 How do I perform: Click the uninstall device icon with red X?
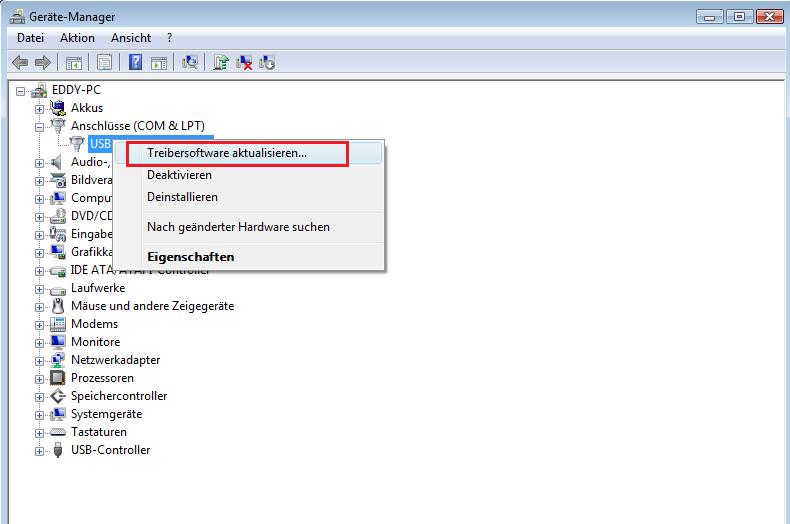245,63
